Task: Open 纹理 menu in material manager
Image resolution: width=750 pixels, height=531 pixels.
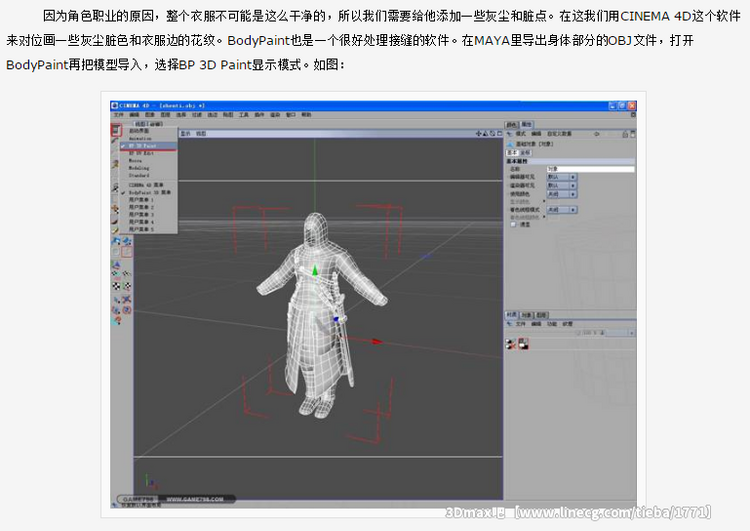Action: (567, 324)
